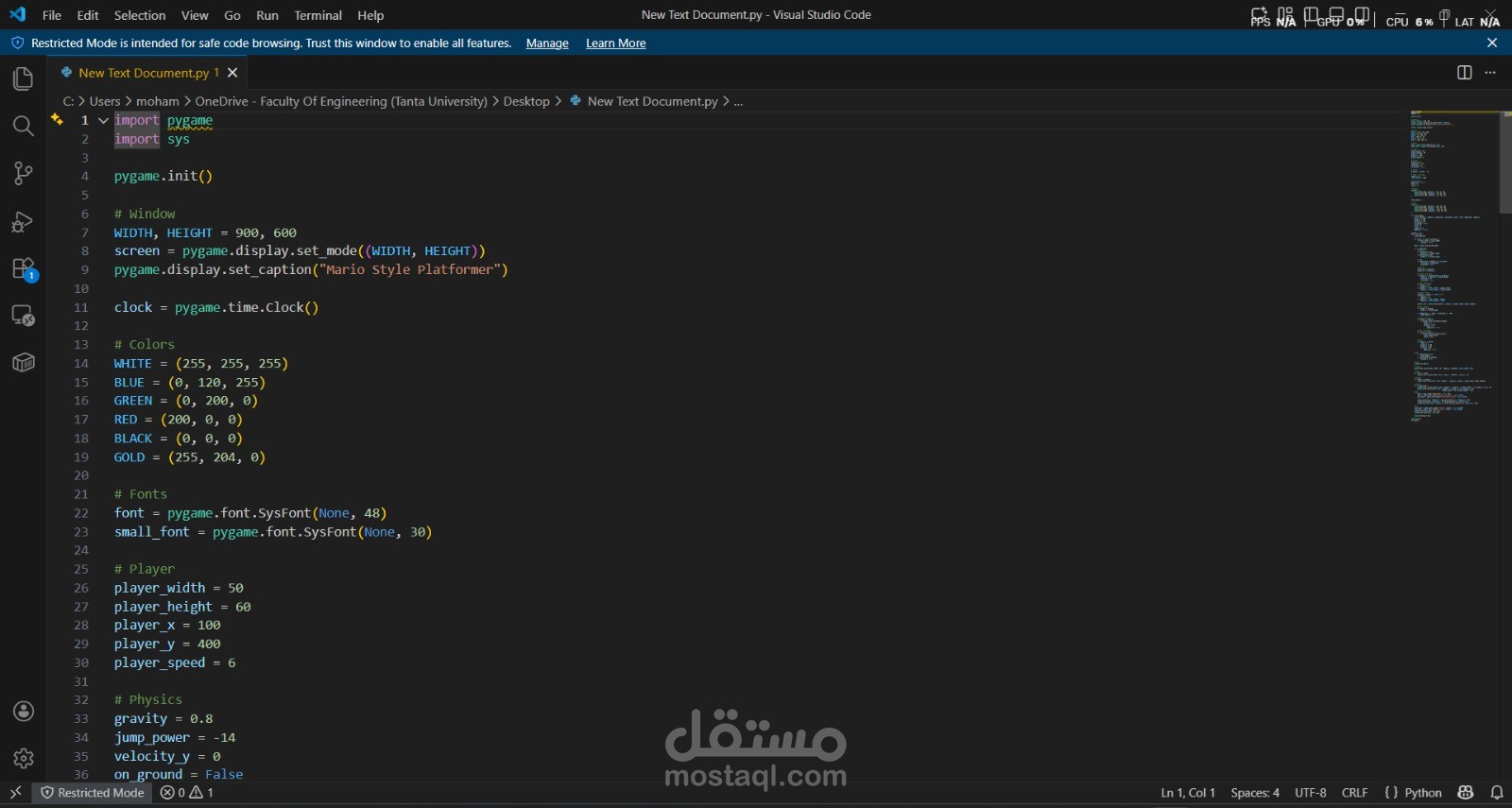The image size is (1512, 808).
Task: Click the Copilot status bar icon
Action: (1466, 793)
